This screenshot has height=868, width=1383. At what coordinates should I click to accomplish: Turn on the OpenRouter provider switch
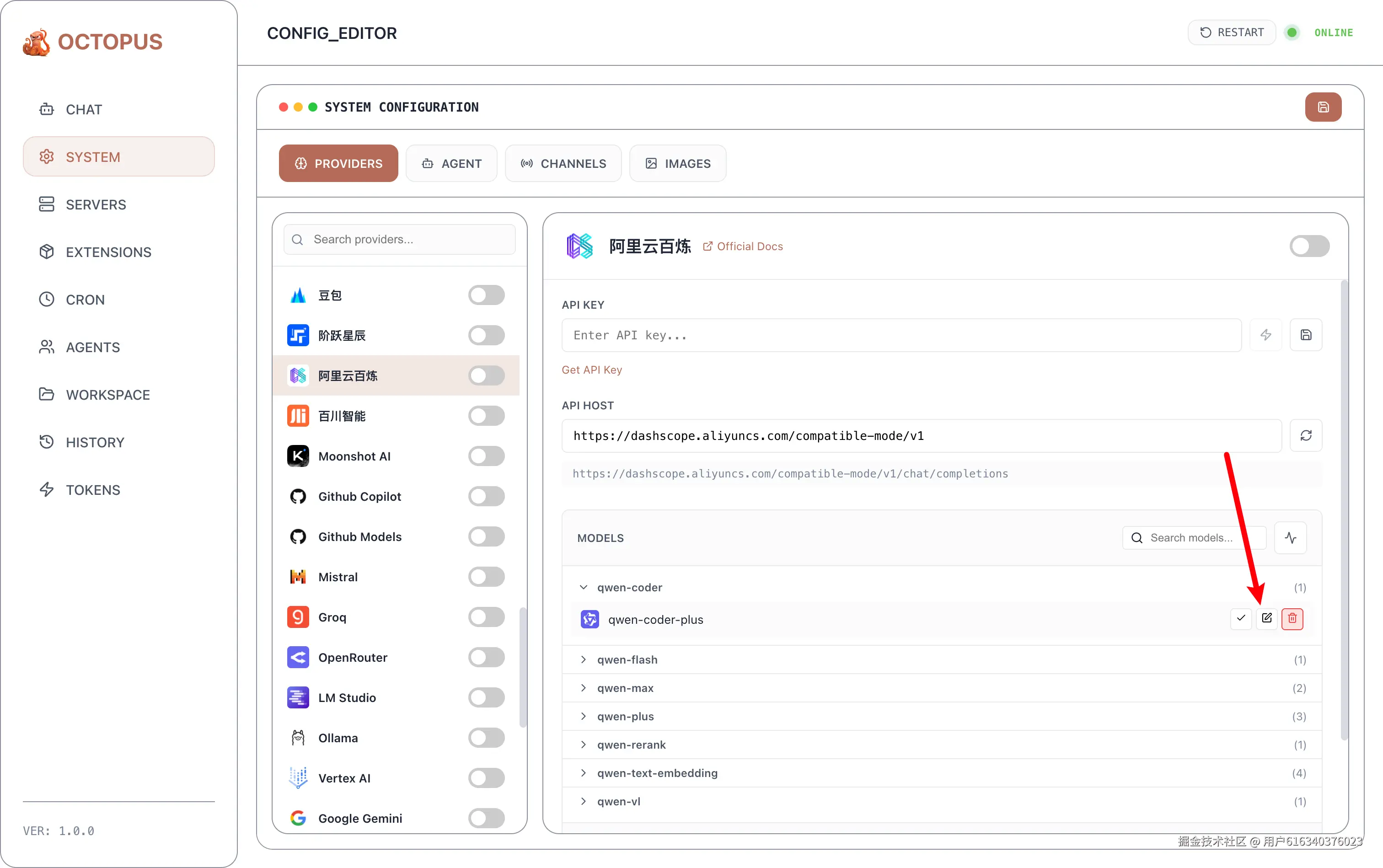[x=486, y=657]
